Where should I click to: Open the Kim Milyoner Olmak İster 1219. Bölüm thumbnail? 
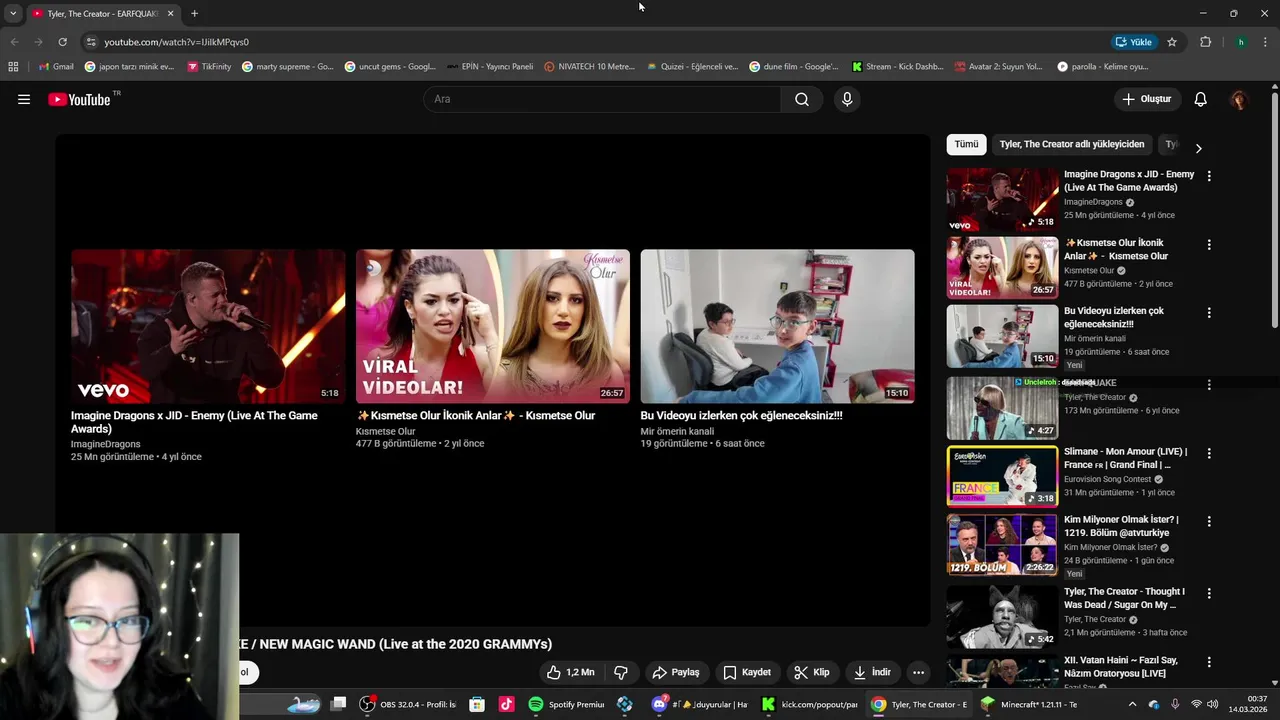pyautogui.click(x=1002, y=544)
